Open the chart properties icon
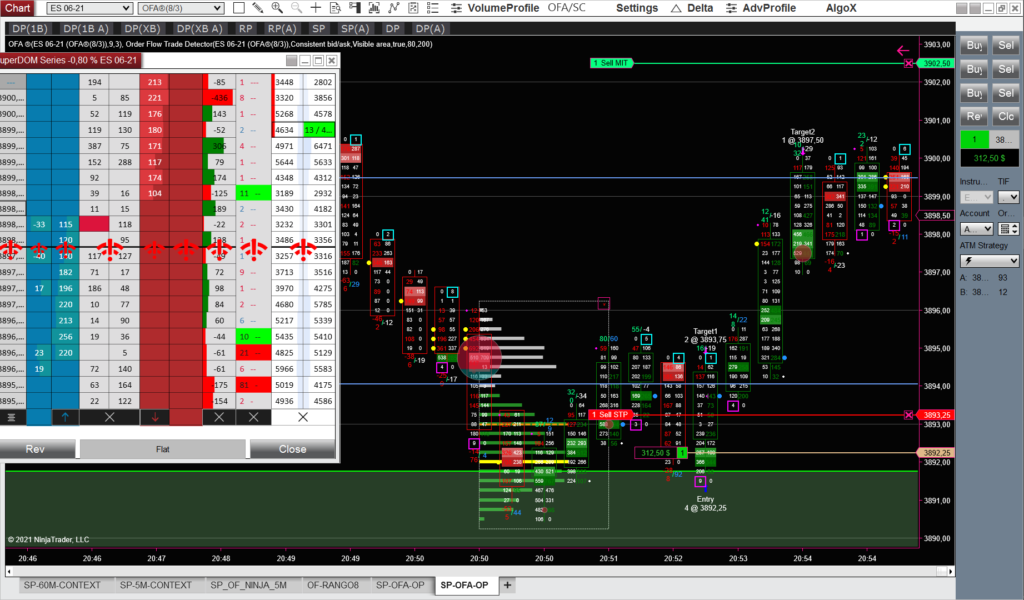The image size is (1024, 600). click(413, 8)
